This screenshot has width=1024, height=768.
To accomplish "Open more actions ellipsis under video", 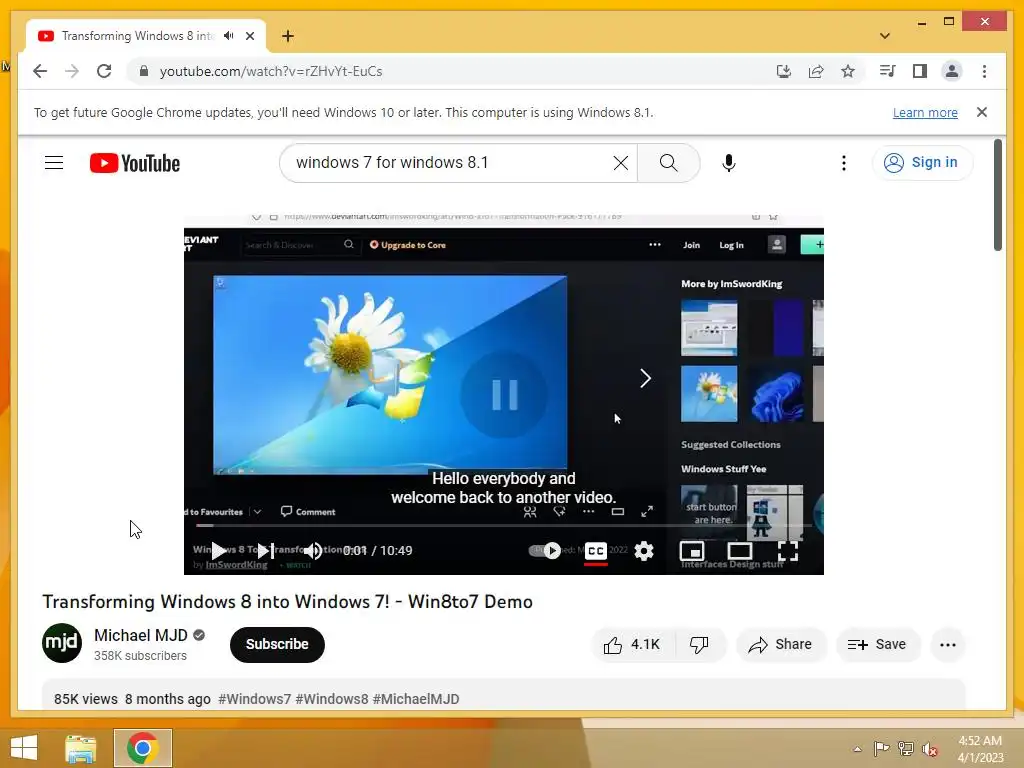I will (948, 645).
